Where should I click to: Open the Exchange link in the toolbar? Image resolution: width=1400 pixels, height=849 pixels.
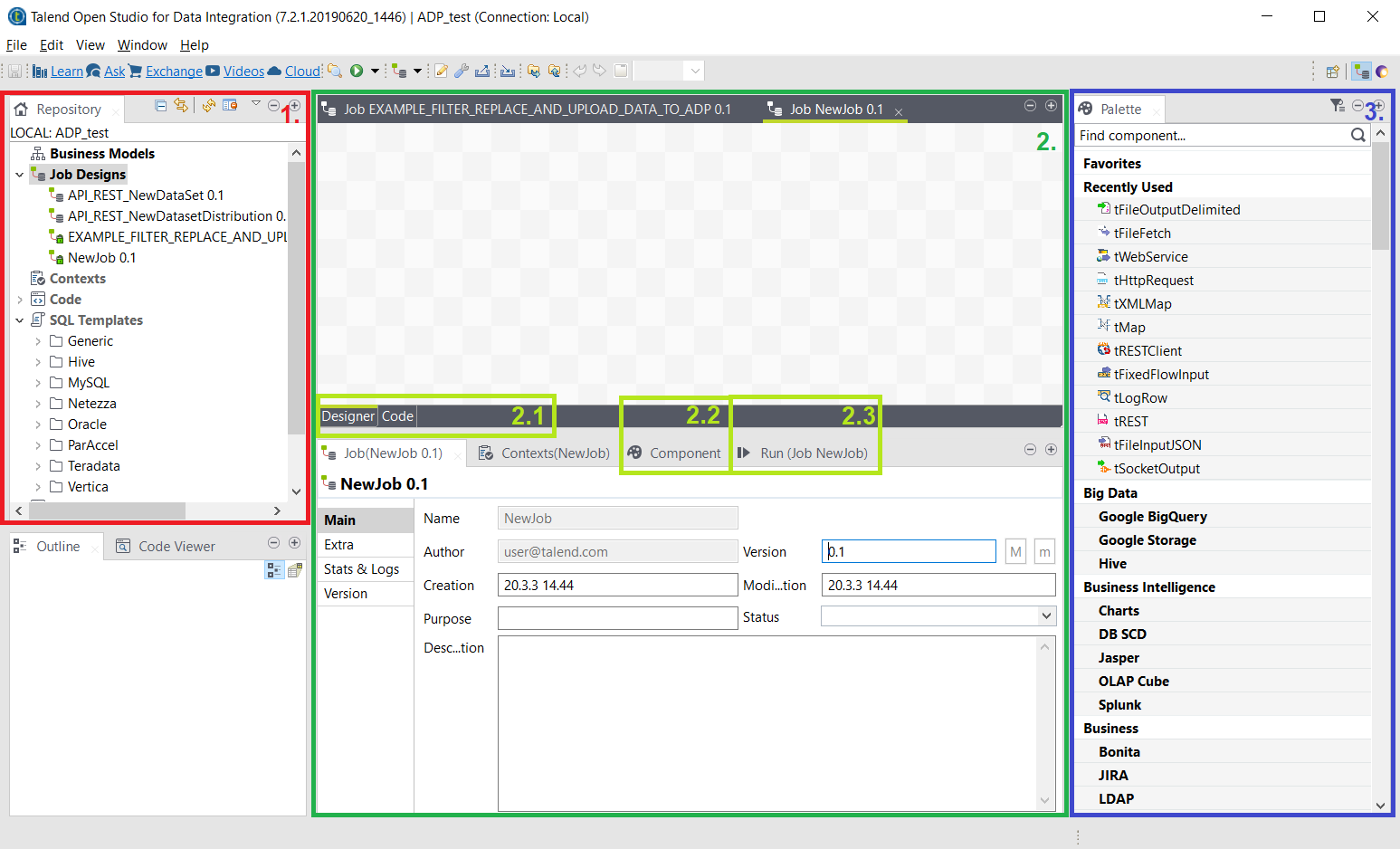pyautogui.click(x=174, y=72)
